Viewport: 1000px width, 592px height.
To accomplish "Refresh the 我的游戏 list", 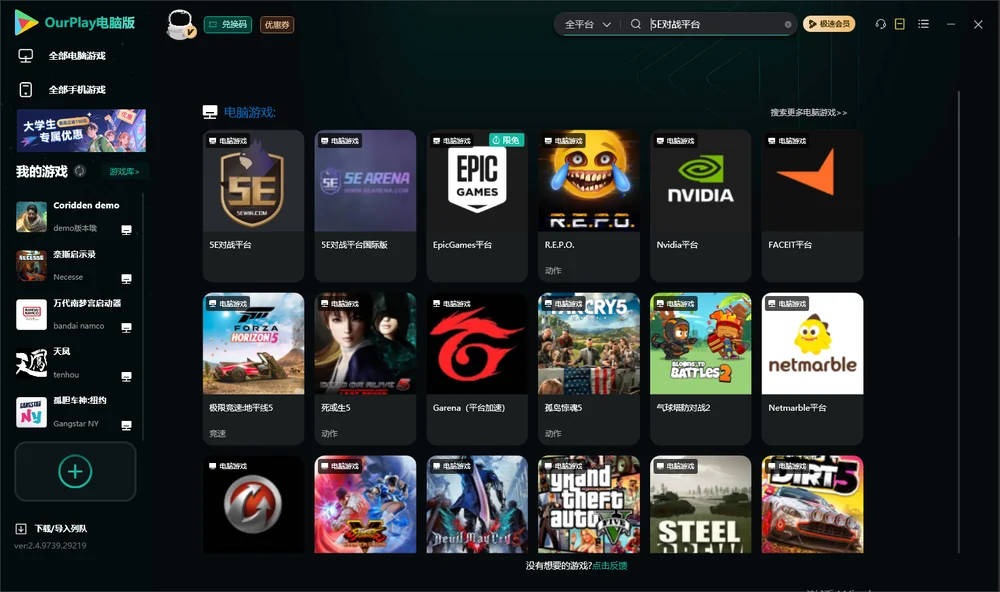I will (x=80, y=171).
